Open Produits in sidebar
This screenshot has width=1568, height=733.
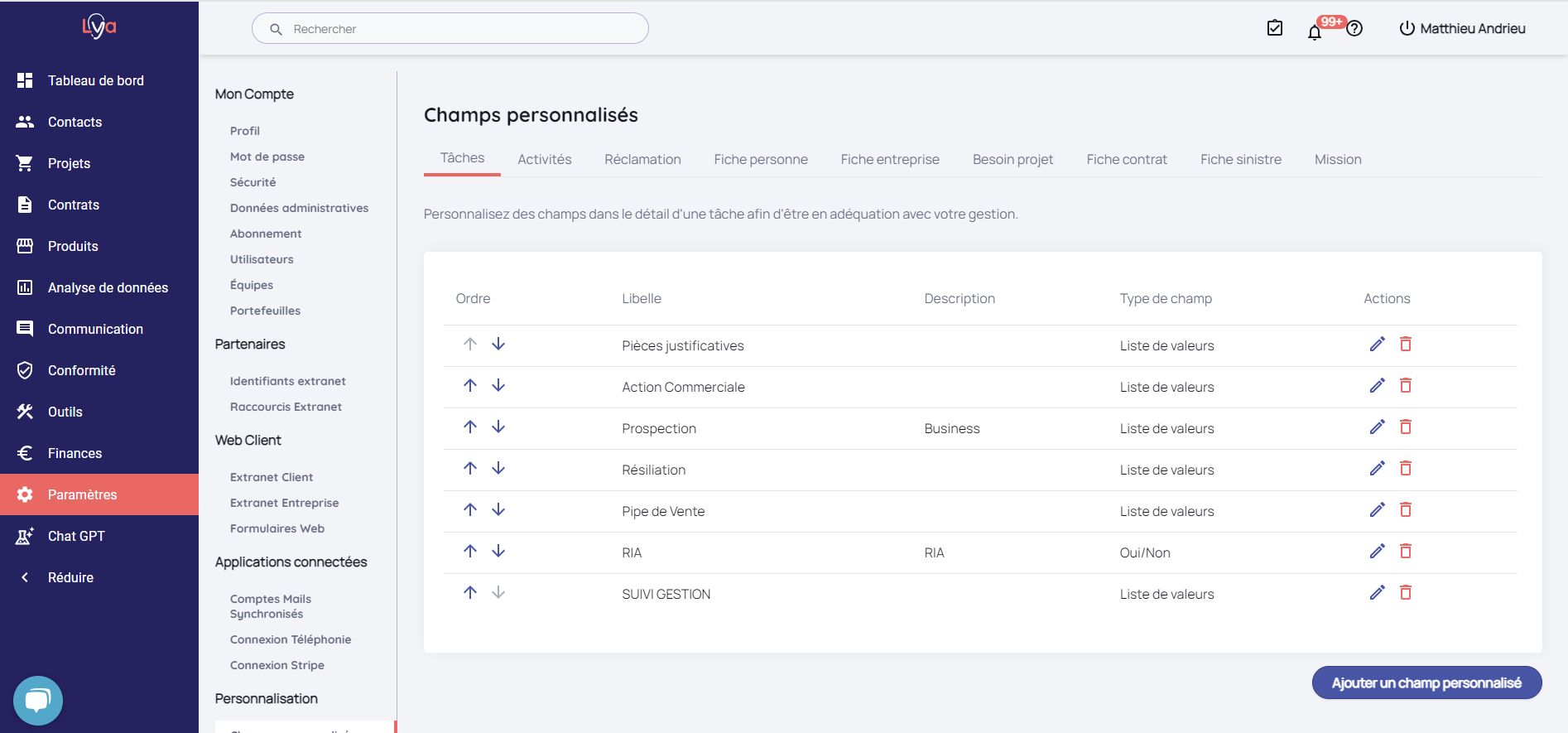[99, 246]
